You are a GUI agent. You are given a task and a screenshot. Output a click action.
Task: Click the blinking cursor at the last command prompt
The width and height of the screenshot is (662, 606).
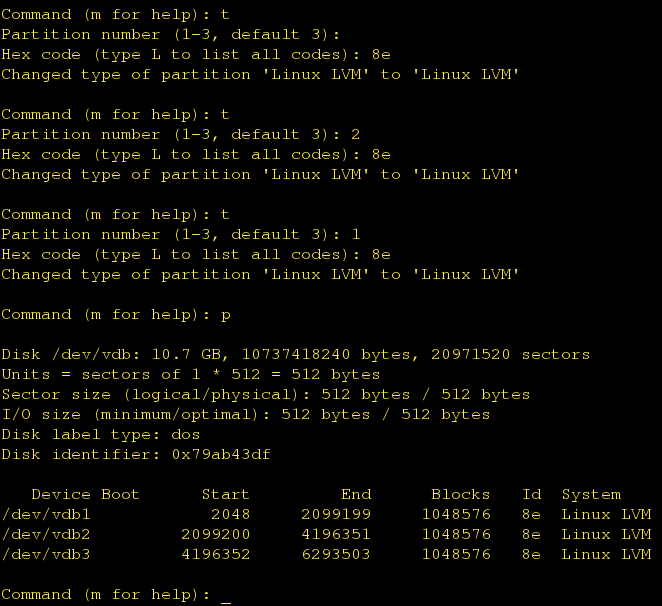coord(226,596)
